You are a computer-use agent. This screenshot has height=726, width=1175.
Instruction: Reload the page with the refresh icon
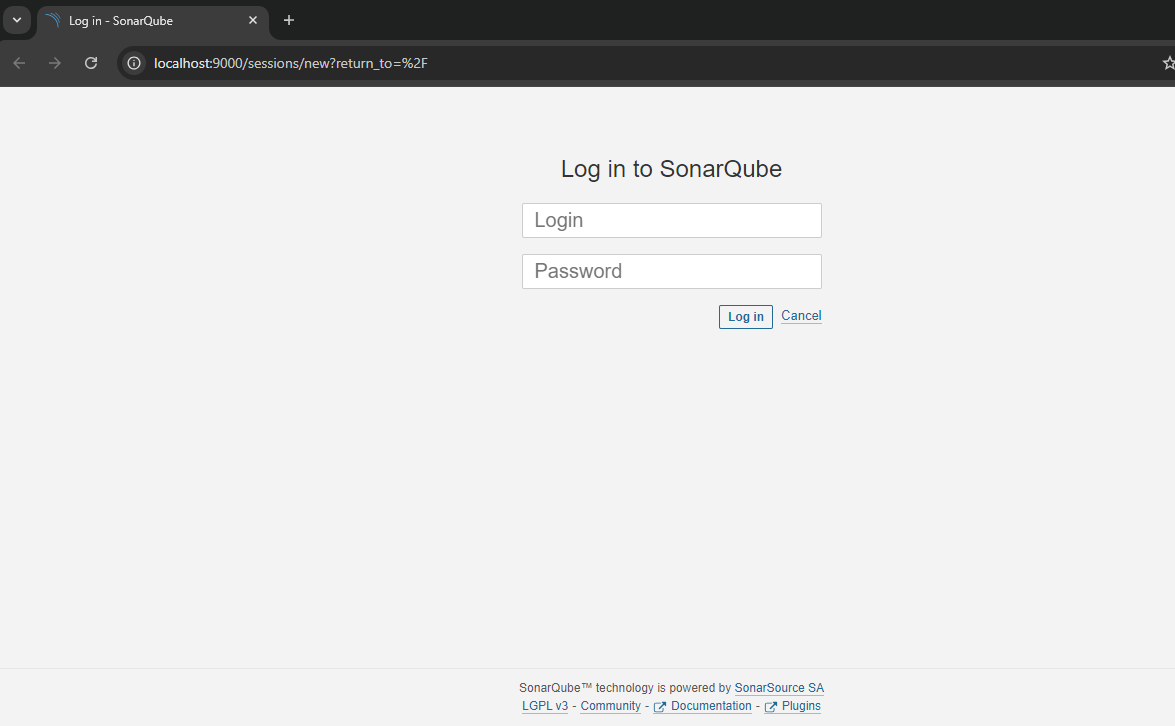(91, 63)
